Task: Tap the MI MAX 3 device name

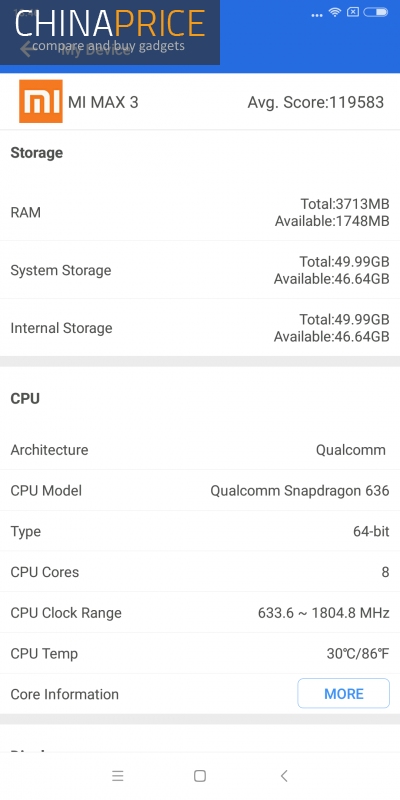Action: pyautogui.click(x=103, y=102)
